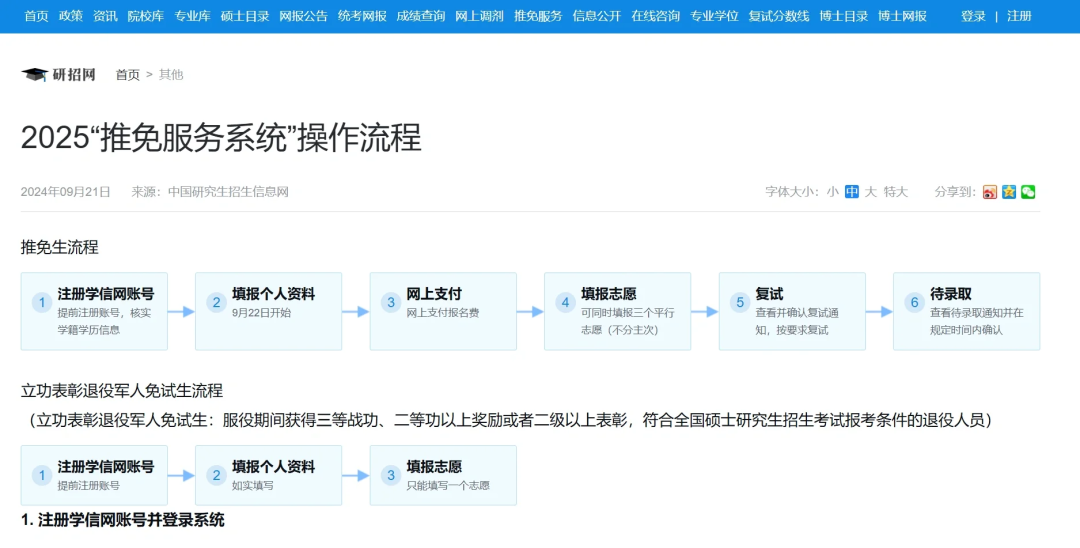Click step 6 circle for 待录取
Screen dimensions: 1080x548
click(x=913, y=303)
